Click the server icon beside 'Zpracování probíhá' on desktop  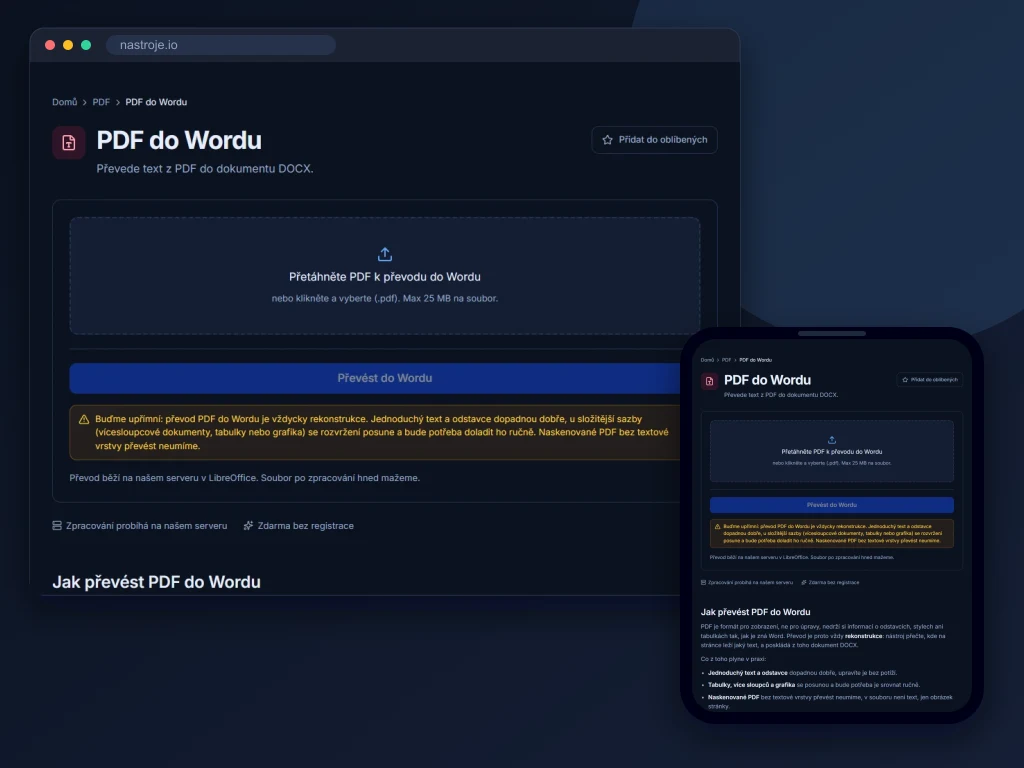tap(57, 526)
